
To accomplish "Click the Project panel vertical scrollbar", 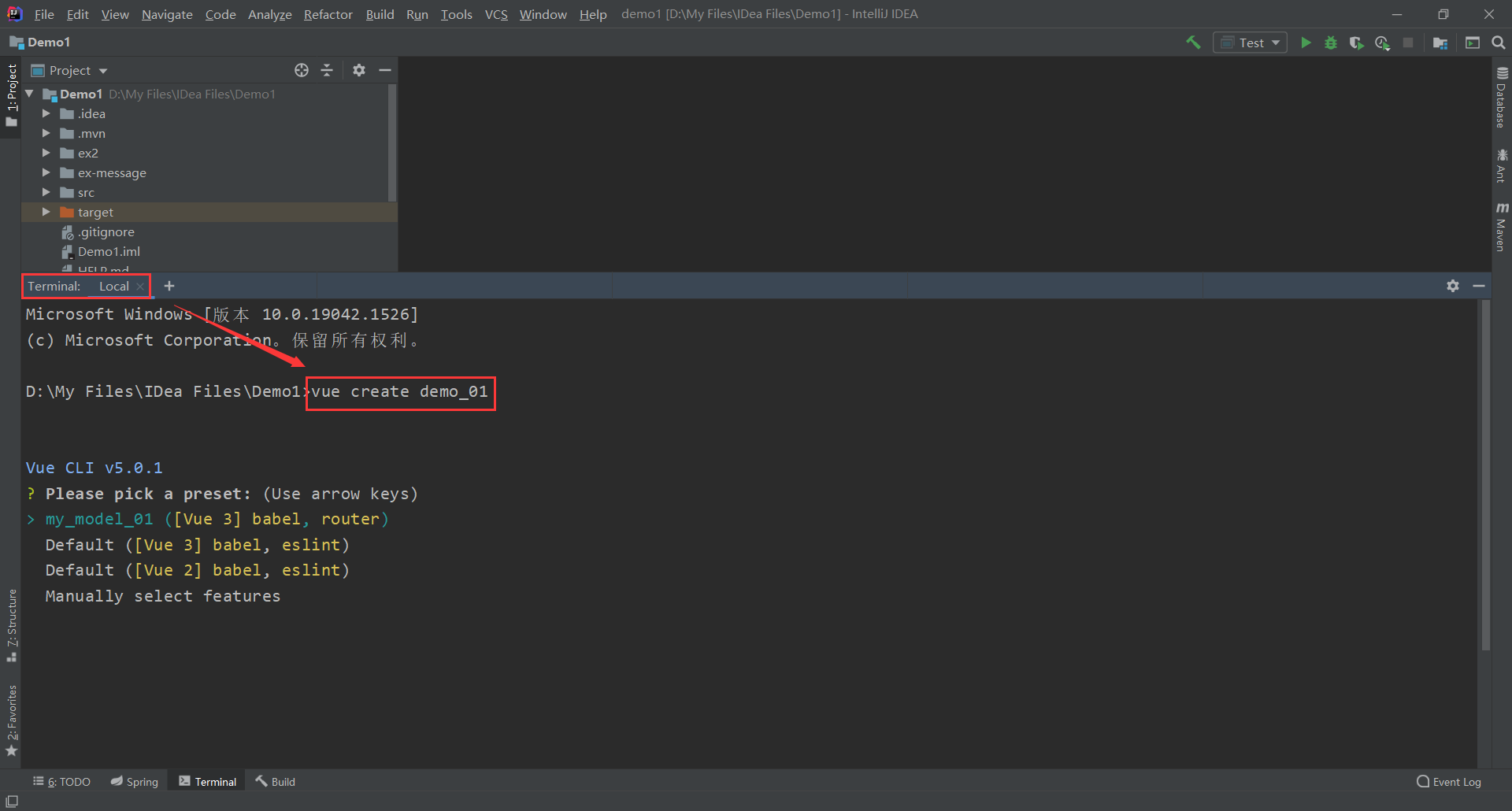I will (x=392, y=143).
